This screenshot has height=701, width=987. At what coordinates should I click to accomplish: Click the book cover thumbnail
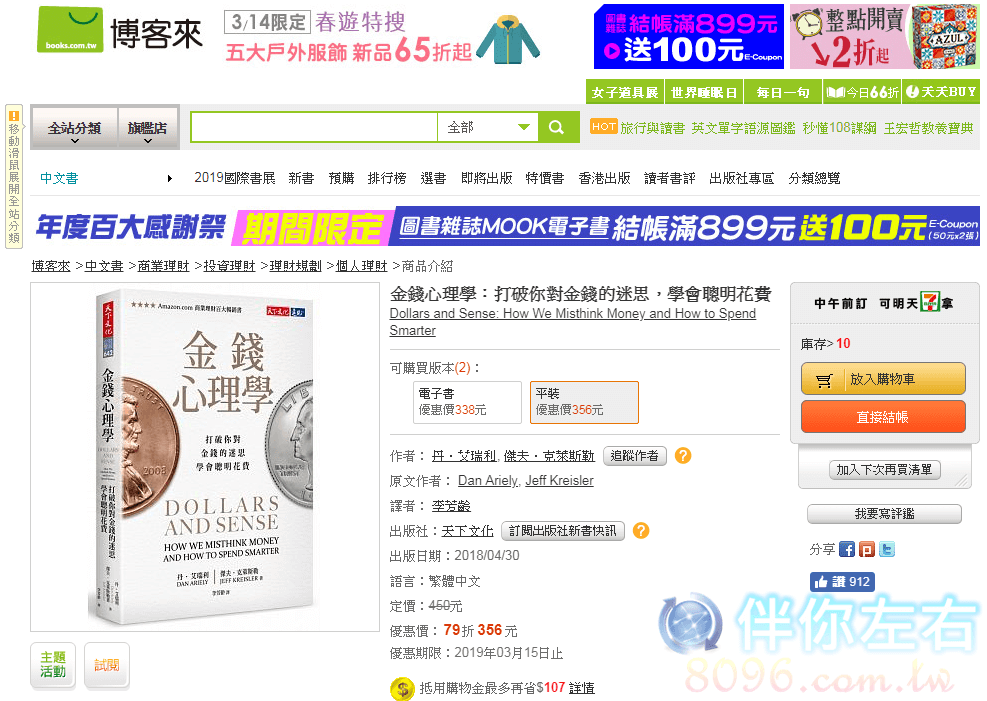click(205, 457)
